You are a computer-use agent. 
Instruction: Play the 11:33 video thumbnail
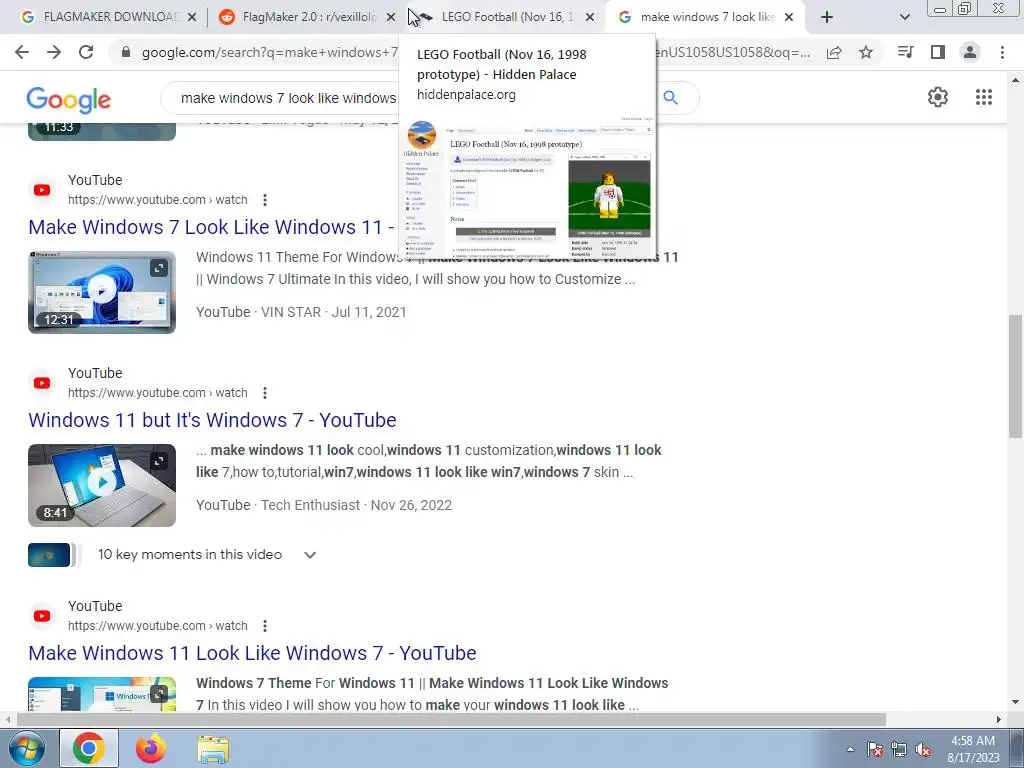102,131
